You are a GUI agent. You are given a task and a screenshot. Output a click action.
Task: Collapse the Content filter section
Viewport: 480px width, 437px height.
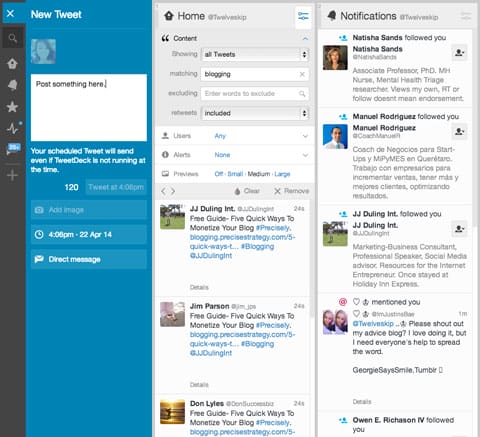coord(305,39)
